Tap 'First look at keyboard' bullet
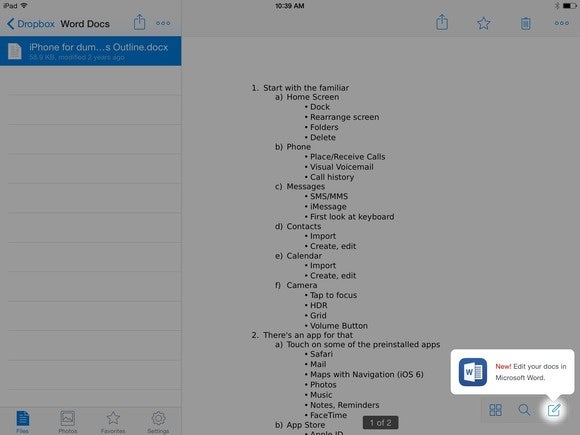This screenshot has height=435, width=580. click(x=352, y=217)
